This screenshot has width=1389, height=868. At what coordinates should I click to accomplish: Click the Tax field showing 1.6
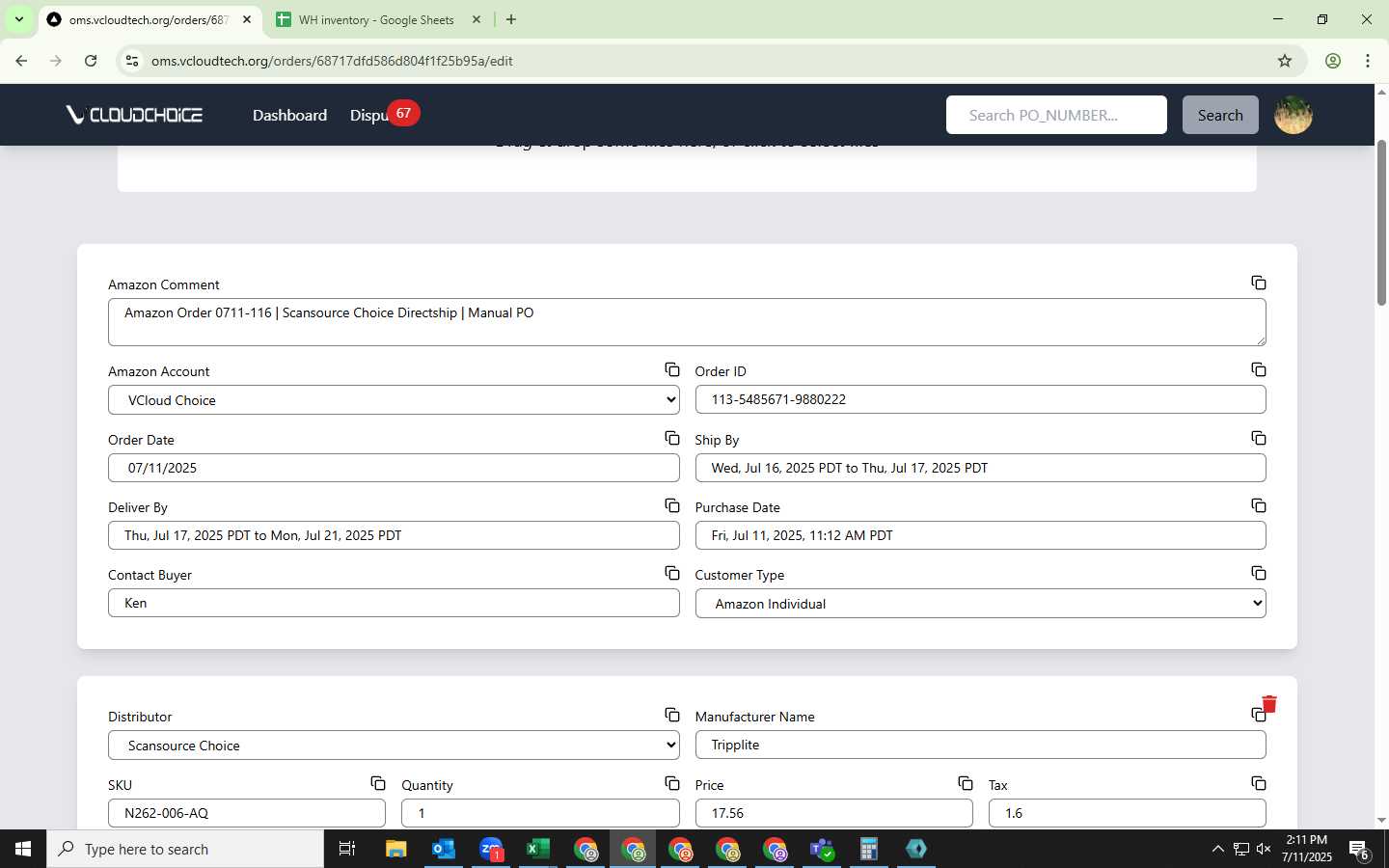point(1127,813)
